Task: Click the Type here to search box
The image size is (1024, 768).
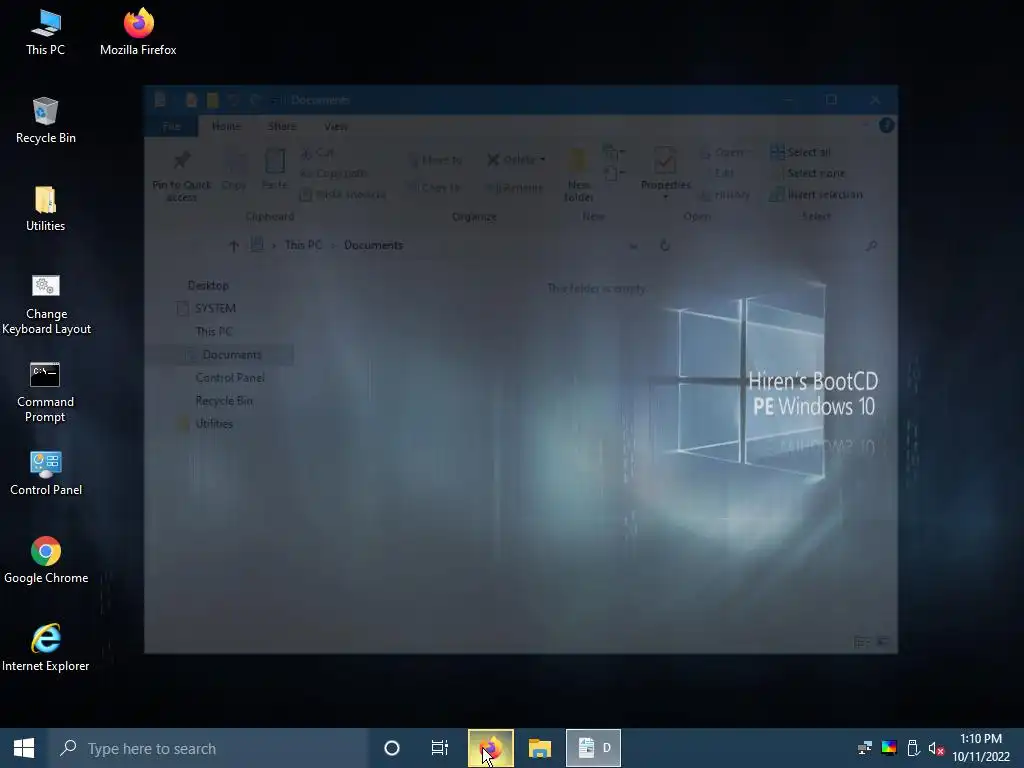Action: point(209,748)
